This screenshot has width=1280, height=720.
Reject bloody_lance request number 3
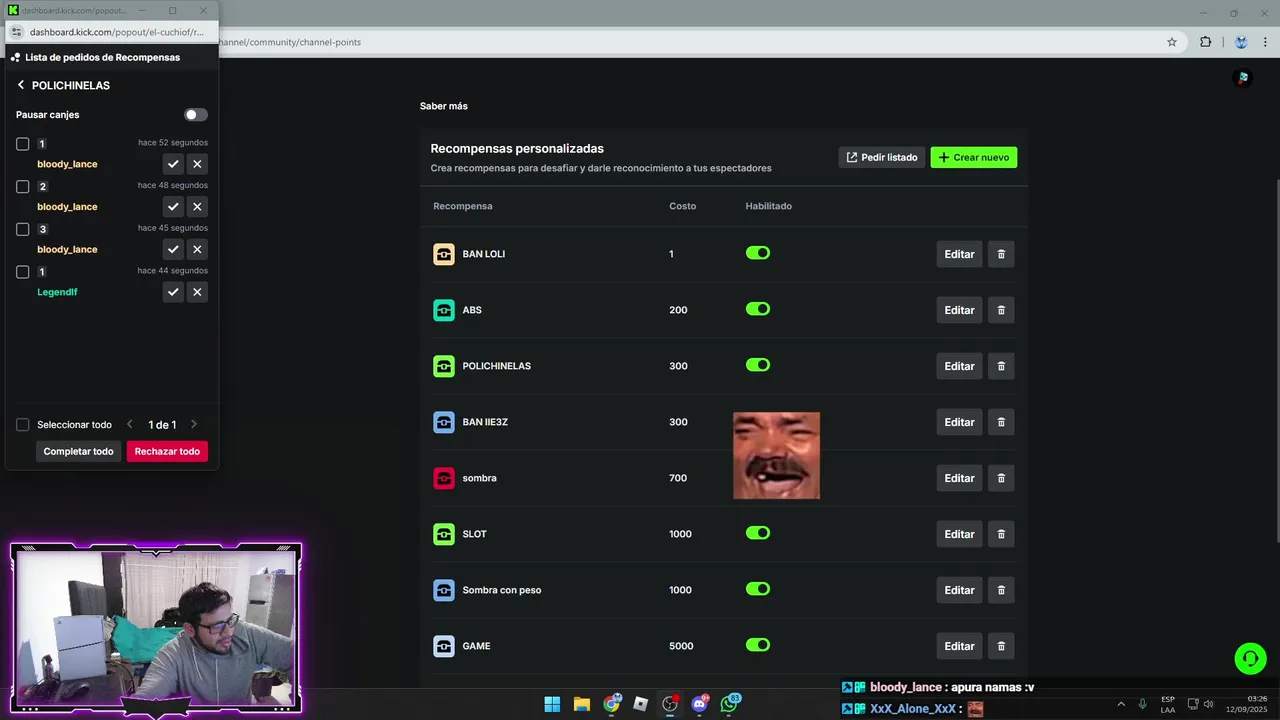tap(197, 249)
